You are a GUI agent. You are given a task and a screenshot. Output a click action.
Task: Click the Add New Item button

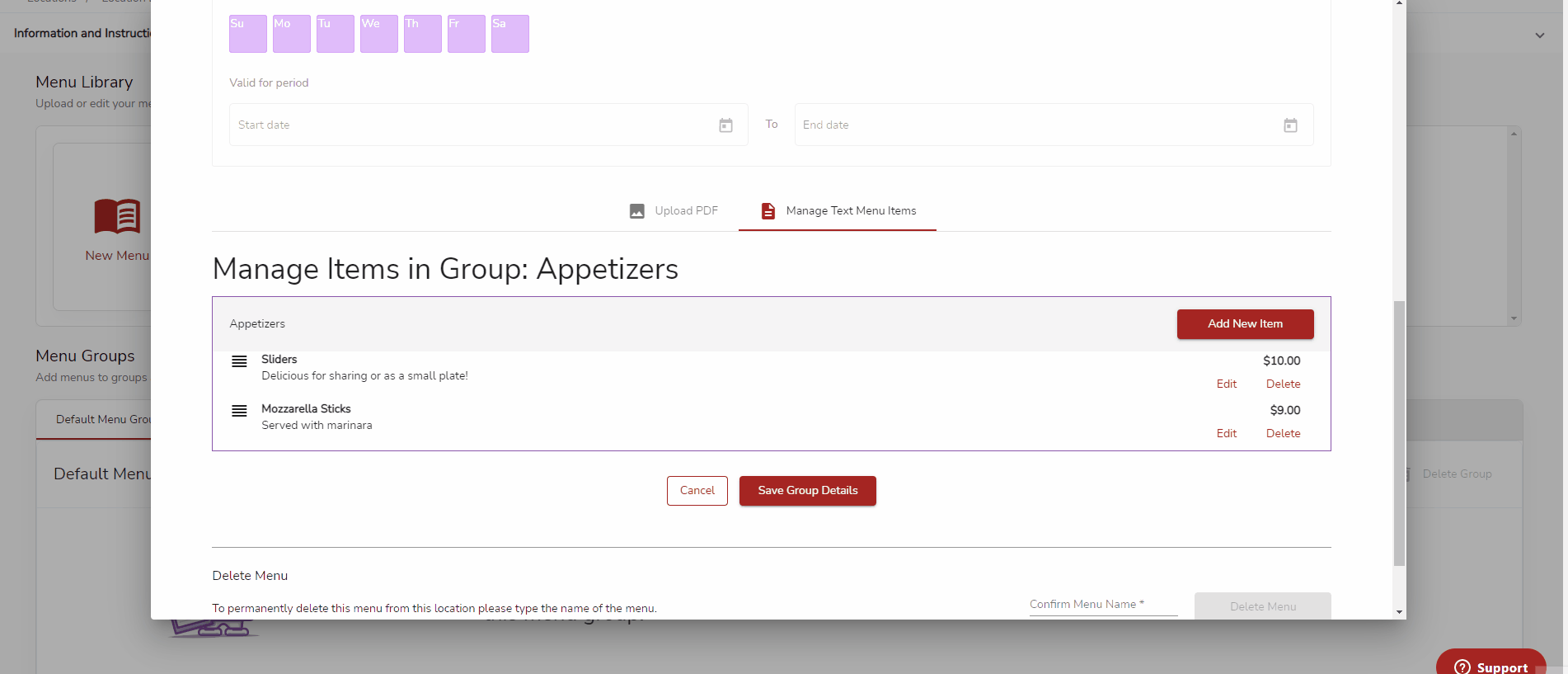click(x=1245, y=324)
